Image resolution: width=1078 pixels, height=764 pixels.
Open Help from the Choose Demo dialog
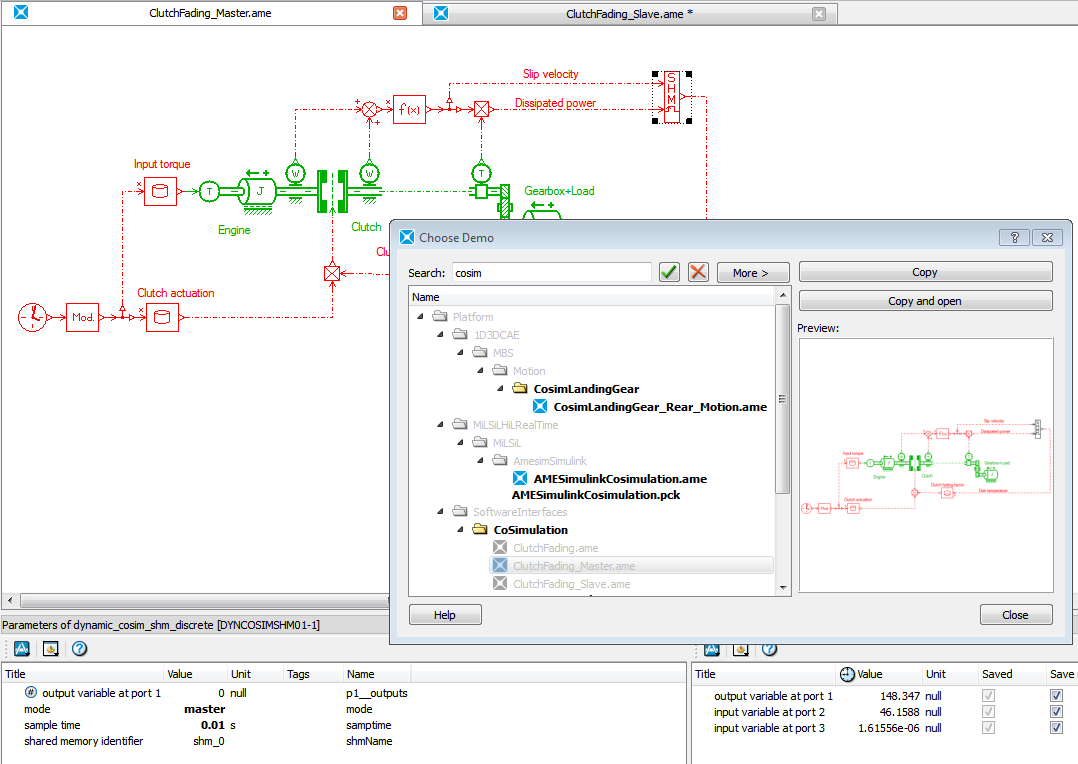tap(444, 614)
